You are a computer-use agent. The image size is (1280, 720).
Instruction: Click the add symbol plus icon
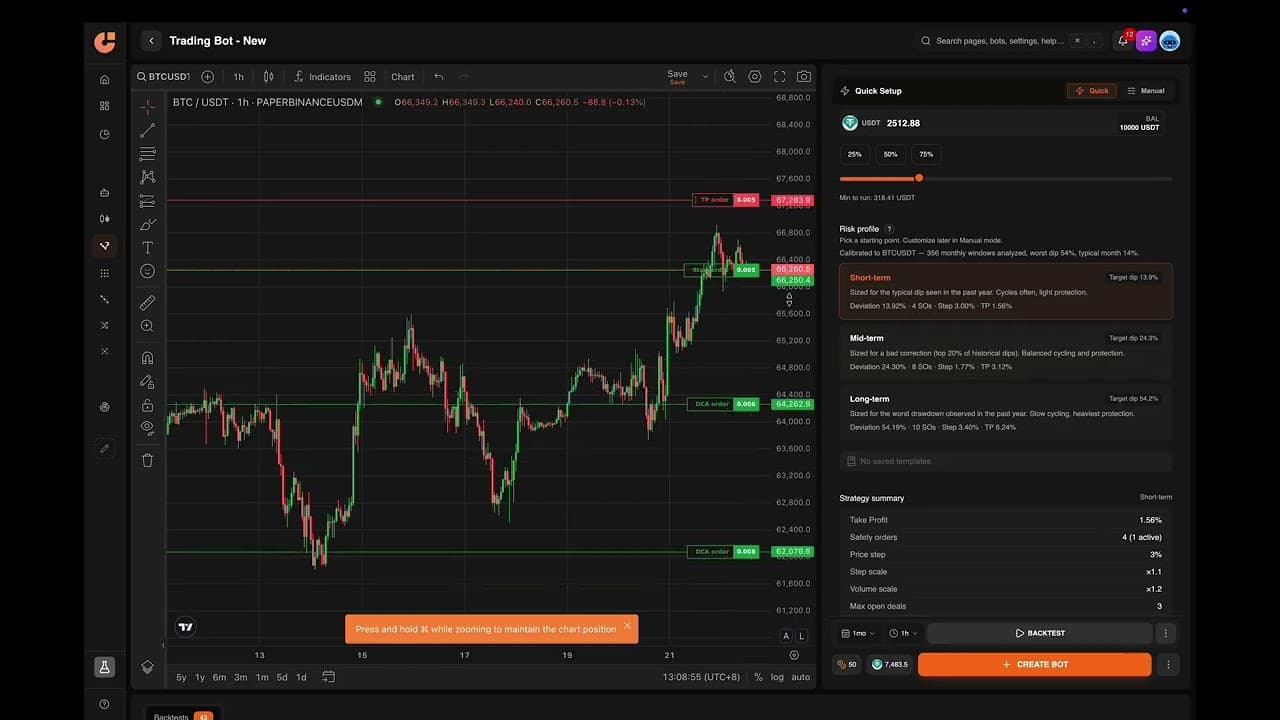coord(207,77)
